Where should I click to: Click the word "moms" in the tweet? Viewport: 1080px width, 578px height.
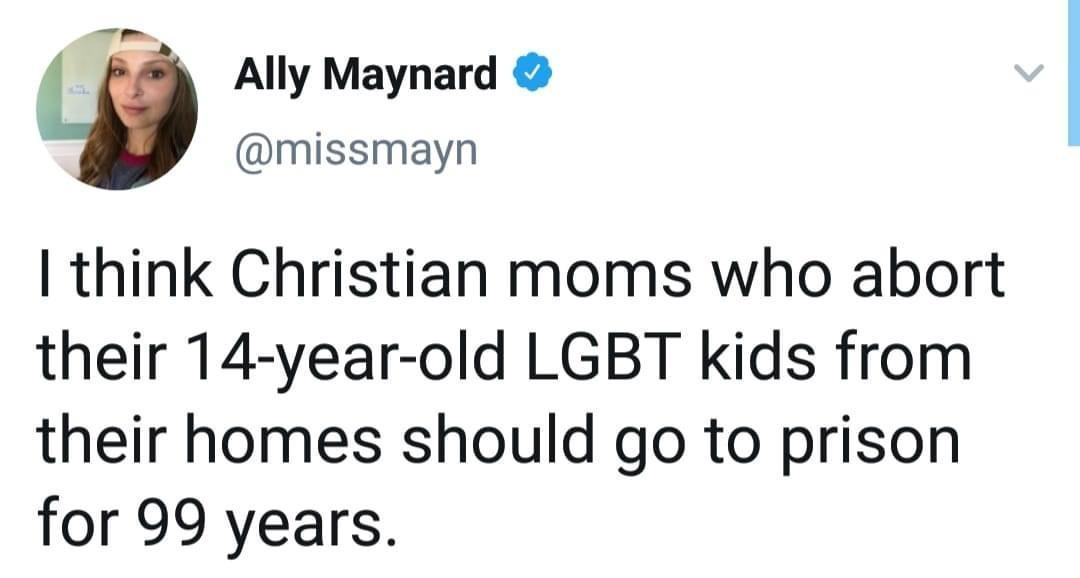point(599,273)
